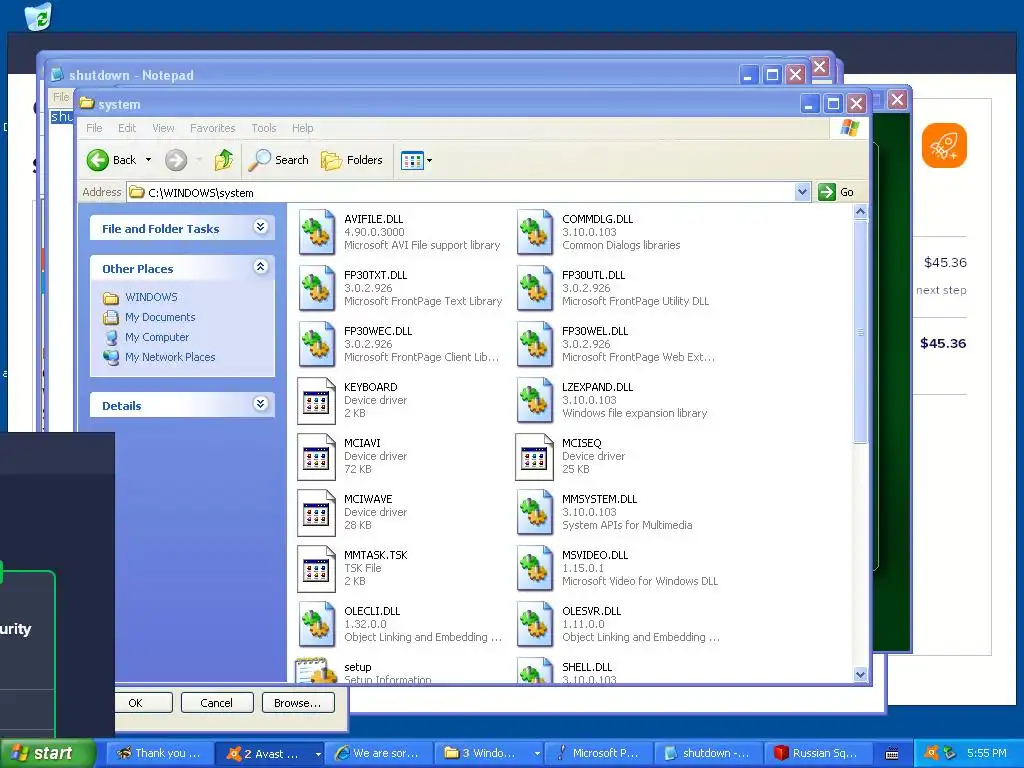Screen dimensions: 1024x768
Task: Select the setup information file name
Action: 357,667
